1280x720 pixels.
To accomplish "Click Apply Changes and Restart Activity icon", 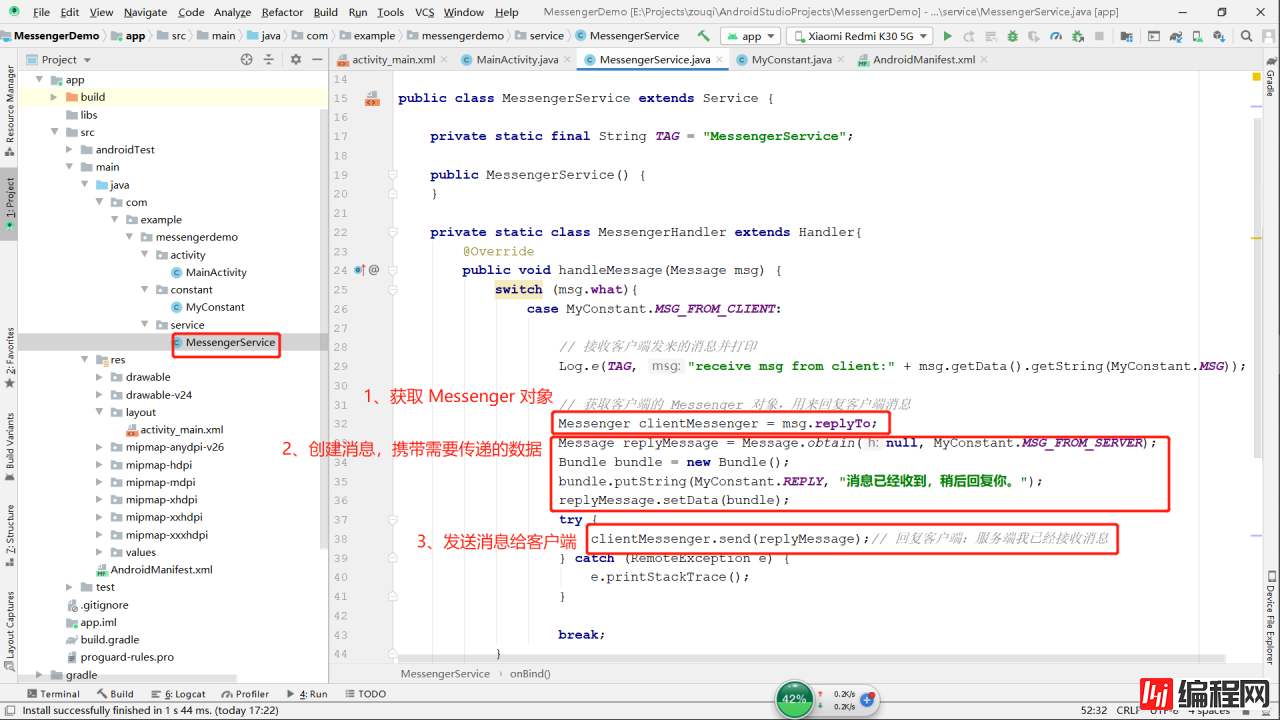I will (969, 36).
